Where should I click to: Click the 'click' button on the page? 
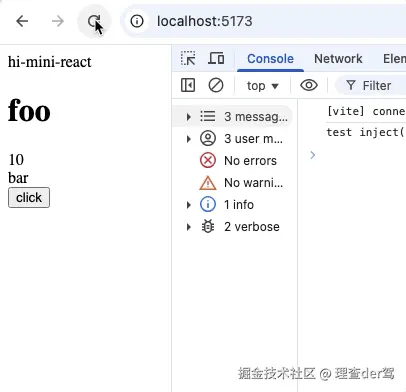pos(29,197)
